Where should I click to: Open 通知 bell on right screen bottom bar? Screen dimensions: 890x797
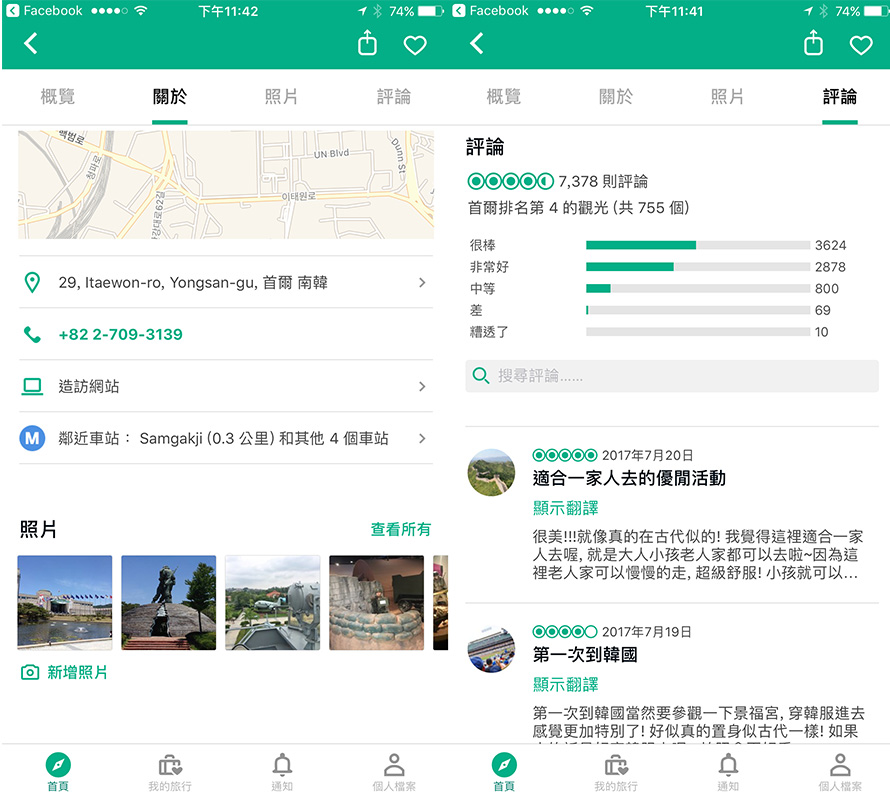[728, 773]
